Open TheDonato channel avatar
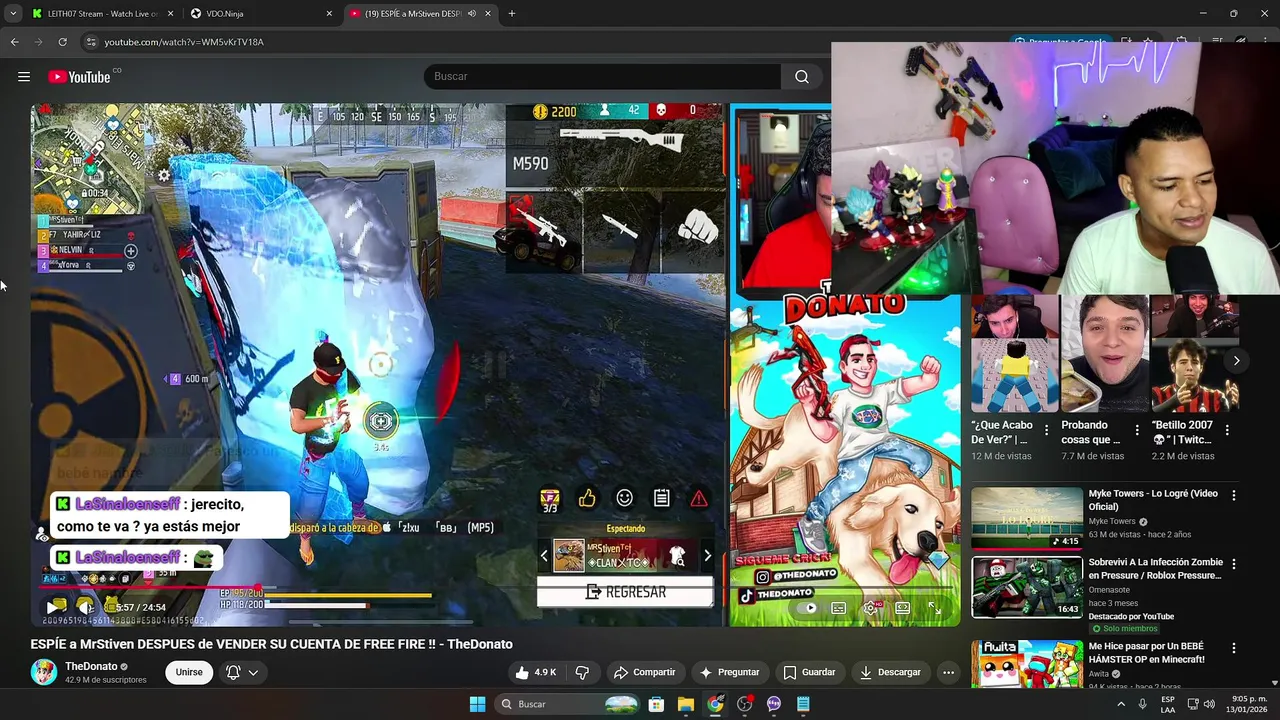The height and width of the screenshot is (720, 1280). pyautogui.click(x=44, y=672)
